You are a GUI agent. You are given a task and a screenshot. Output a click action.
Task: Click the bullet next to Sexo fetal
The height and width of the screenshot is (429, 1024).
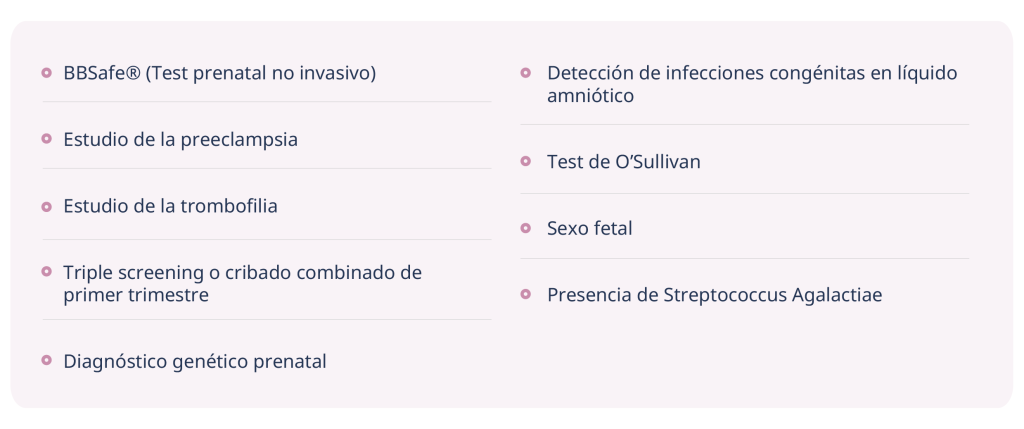point(526,228)
